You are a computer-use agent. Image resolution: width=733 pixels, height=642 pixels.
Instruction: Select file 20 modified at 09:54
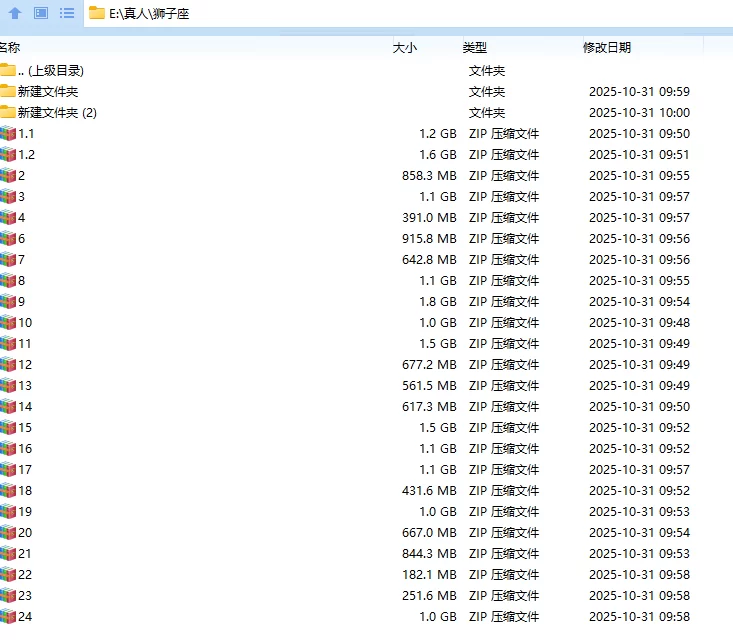(x=25, y=533)
